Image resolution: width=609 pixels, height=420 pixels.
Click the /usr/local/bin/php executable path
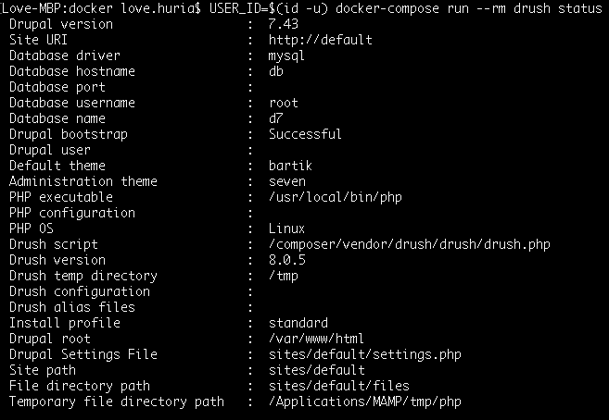tap(335, 197)
